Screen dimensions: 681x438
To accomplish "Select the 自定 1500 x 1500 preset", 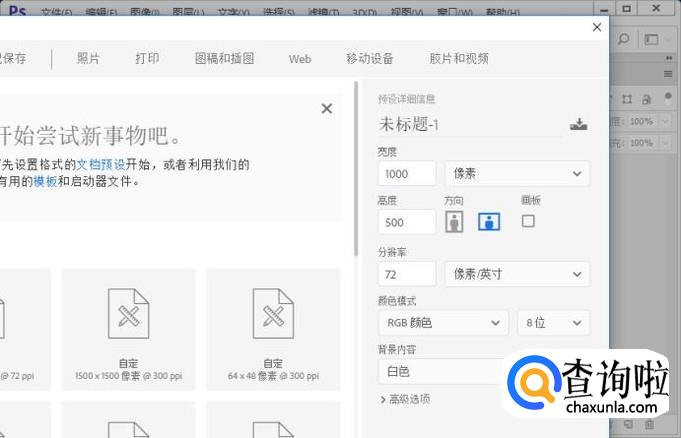I will (129, 329).
